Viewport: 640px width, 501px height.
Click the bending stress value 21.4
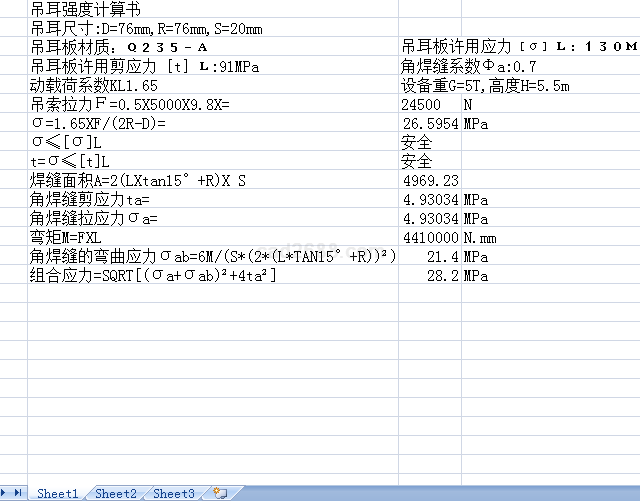[430, 256]
